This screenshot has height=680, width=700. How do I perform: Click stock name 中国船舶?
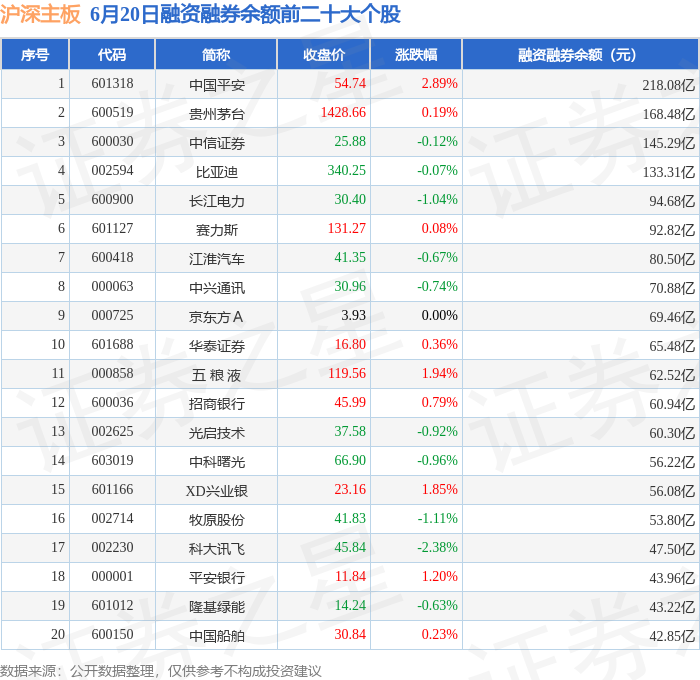(x=217, y=636)
